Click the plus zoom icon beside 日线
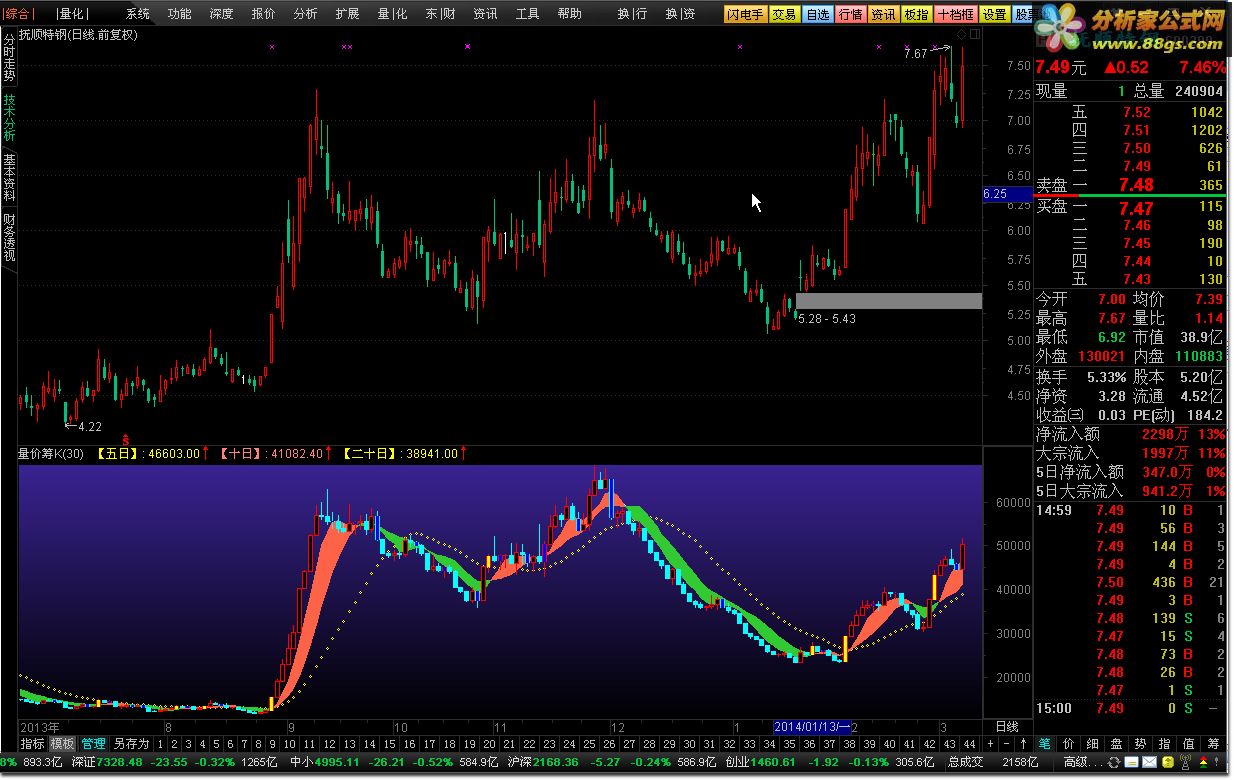The image size is (1234, 780). click(990, 744)
